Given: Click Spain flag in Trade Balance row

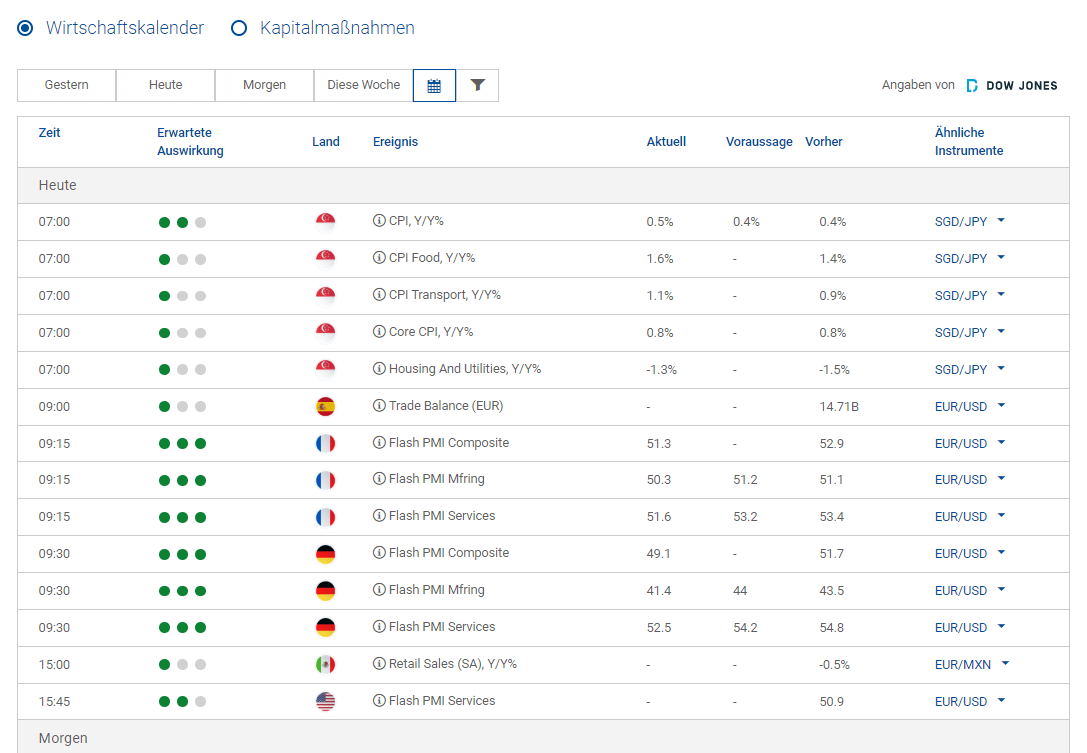Looking at the screenshot, I should point(325,406).
